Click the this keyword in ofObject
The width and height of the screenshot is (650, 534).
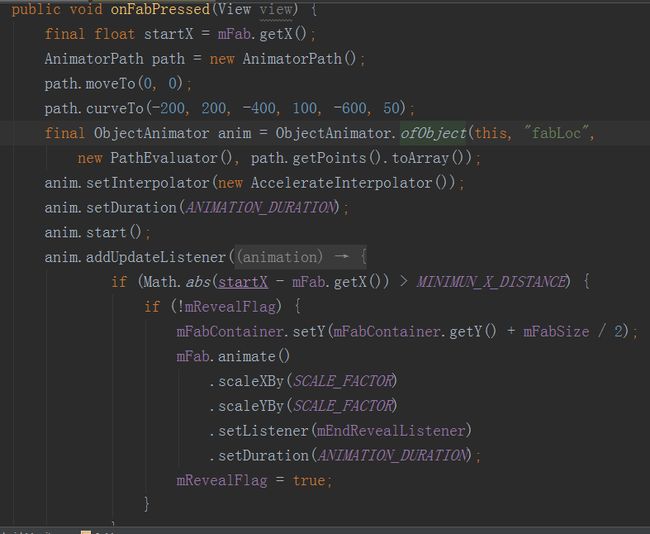click(x=491, y=133)
